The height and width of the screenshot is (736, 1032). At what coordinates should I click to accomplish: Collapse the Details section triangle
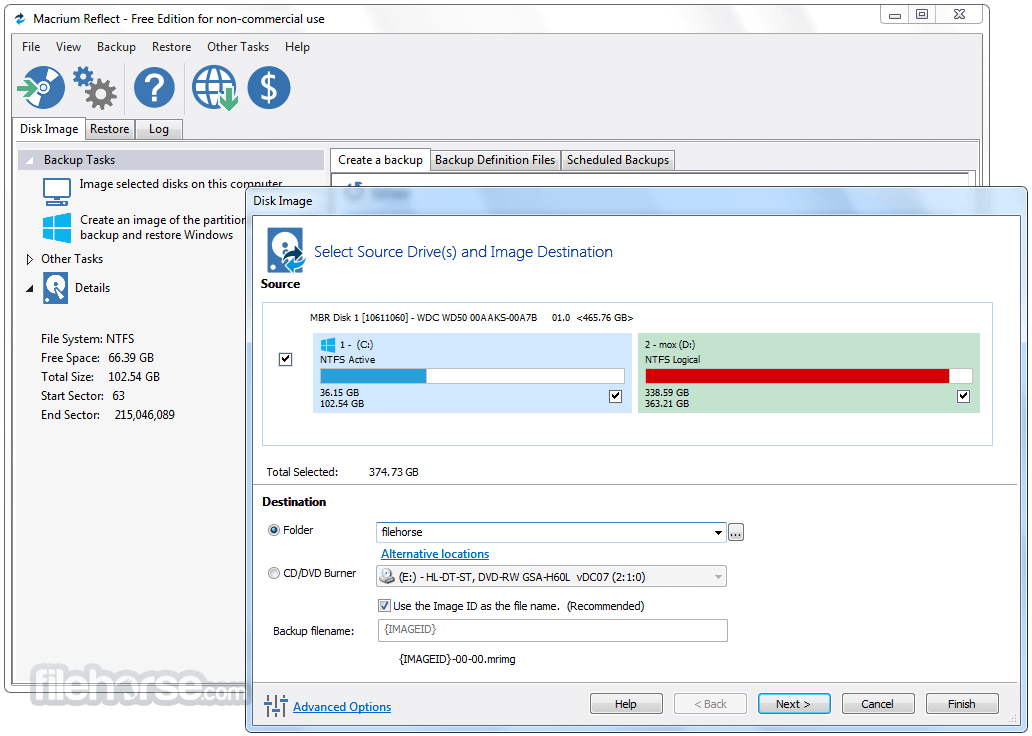pyautogui.click(x=30, y=288)
